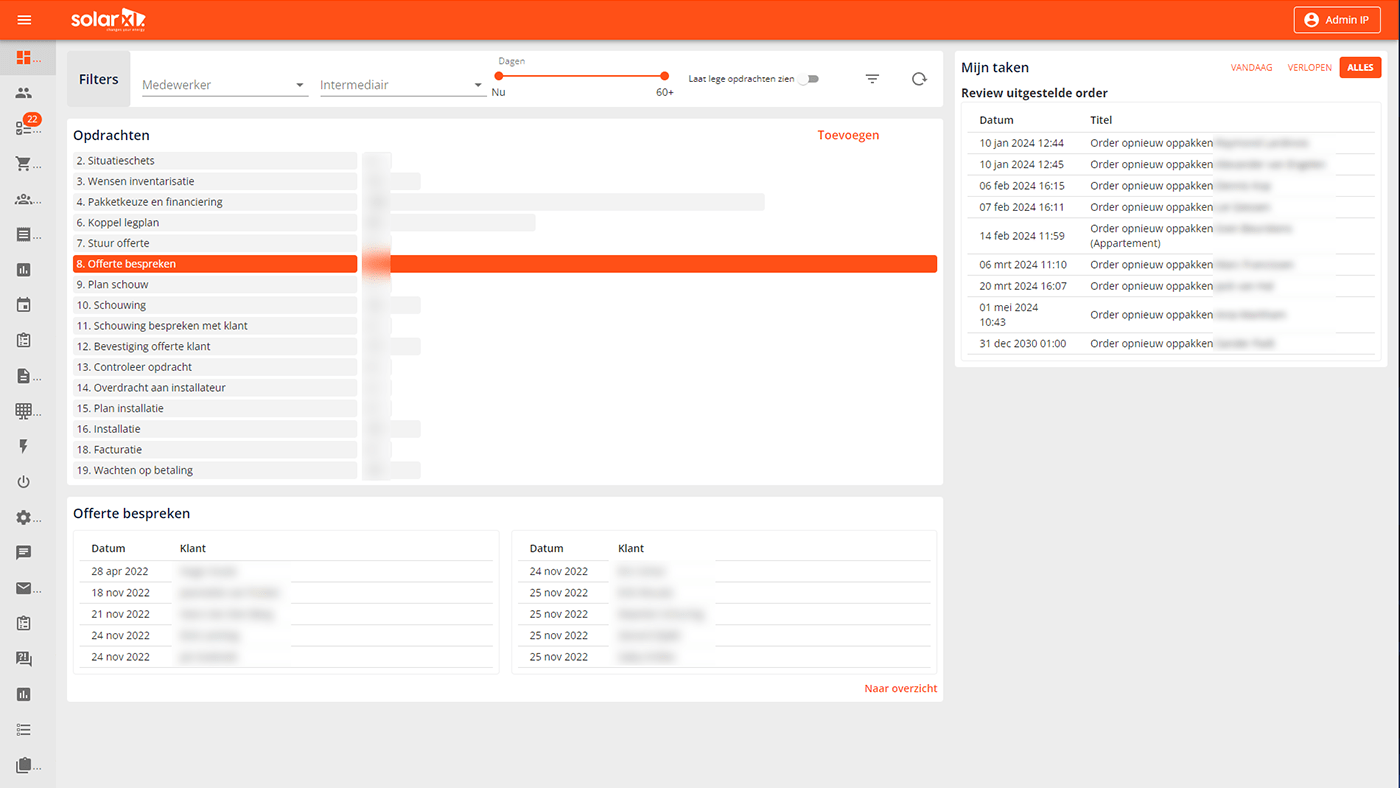Click the '28 apr 2022' offerte row
Viewport: 1400px width, 788px height.
287,572
